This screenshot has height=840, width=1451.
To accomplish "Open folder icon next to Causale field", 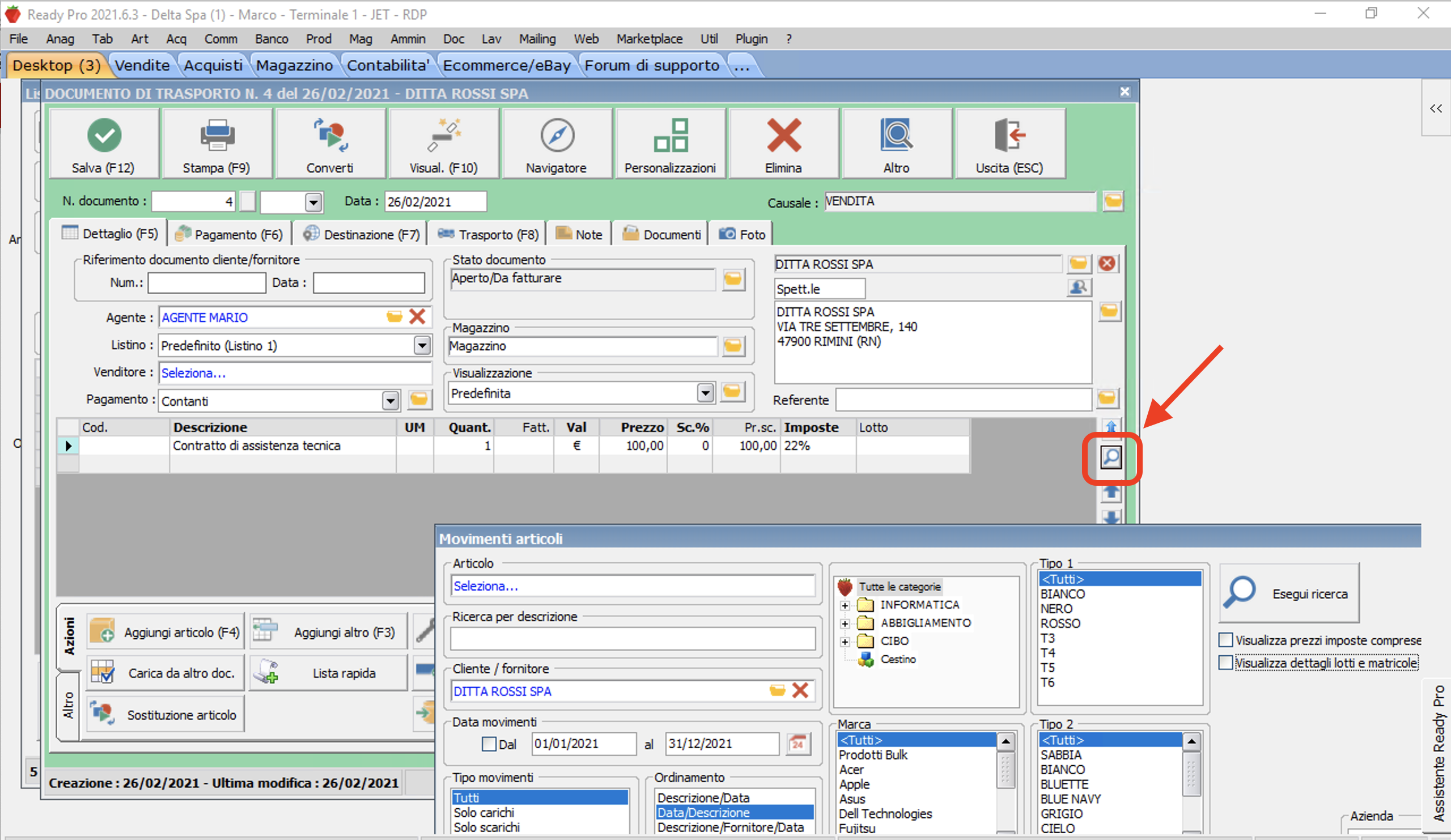I will coord(1113,202).
